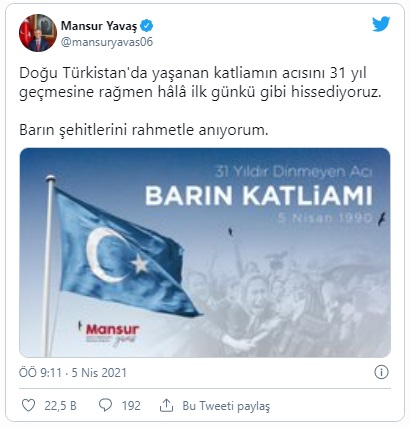Click the 192 replies count

click(x=131, y=406)
